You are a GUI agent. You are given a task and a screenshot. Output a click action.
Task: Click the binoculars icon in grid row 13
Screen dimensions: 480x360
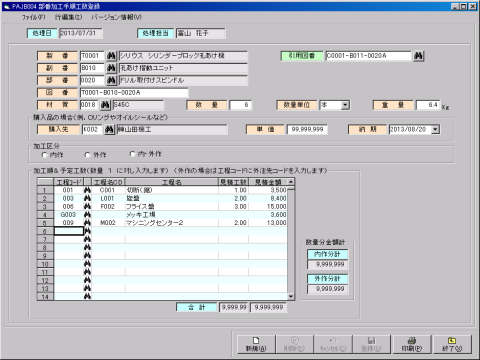click(87, 288)
